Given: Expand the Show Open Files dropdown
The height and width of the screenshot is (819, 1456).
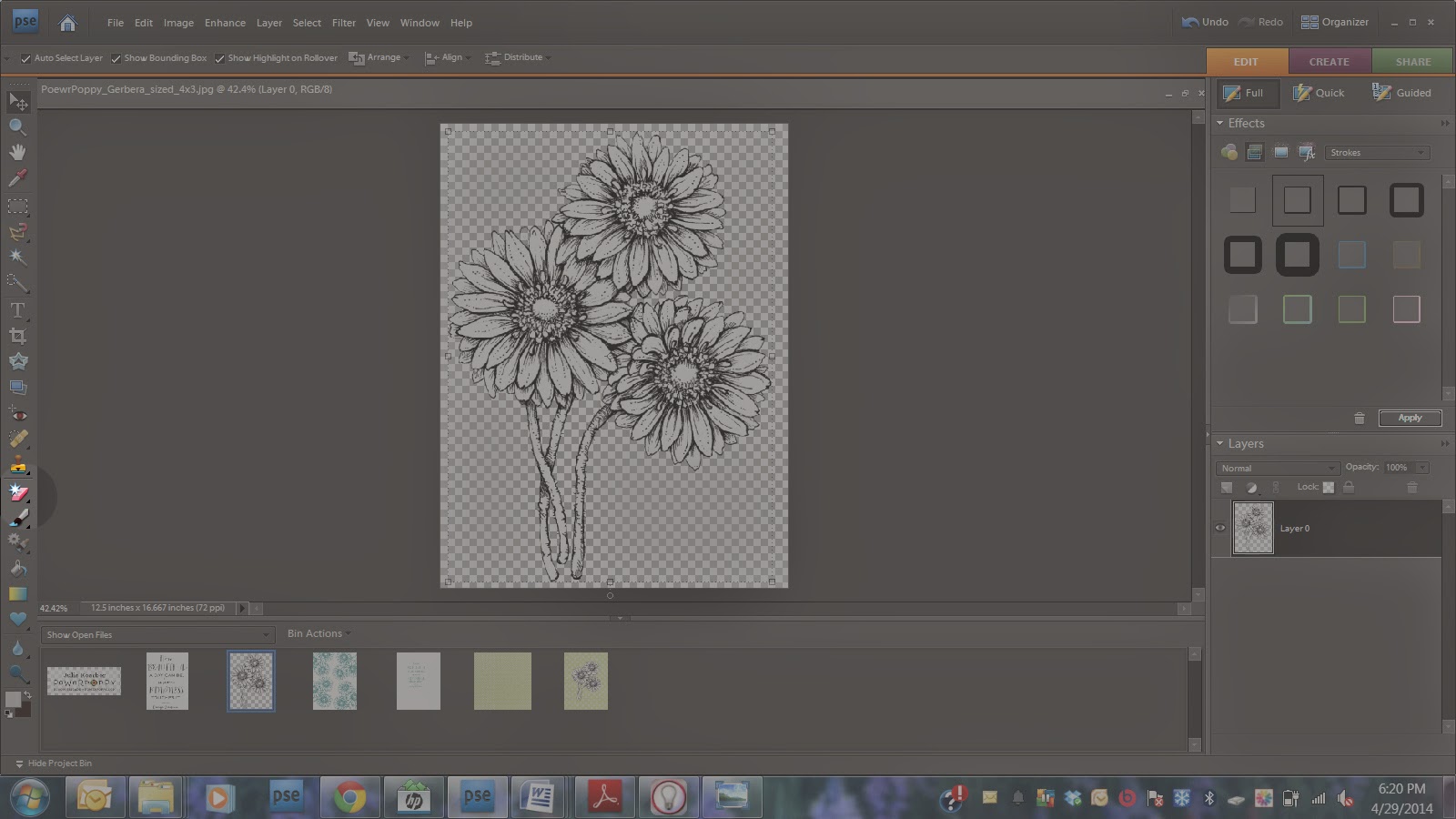Looking at the screenshot, I should (158, 635).
